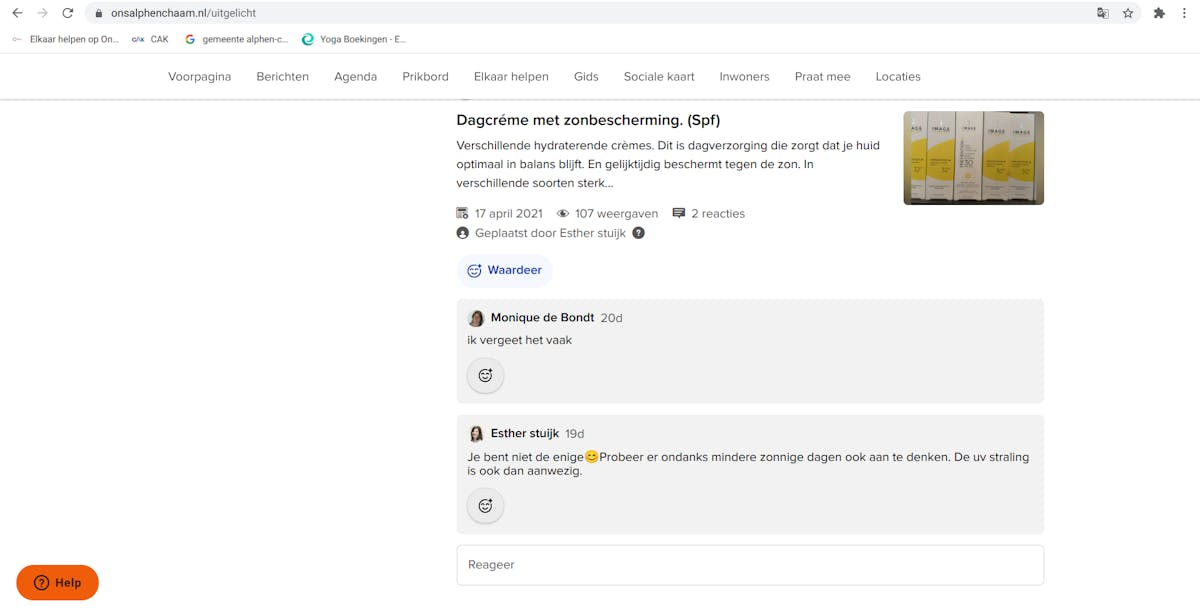
Task: Open the CAK bookmark
Action: tap(151, 39)
